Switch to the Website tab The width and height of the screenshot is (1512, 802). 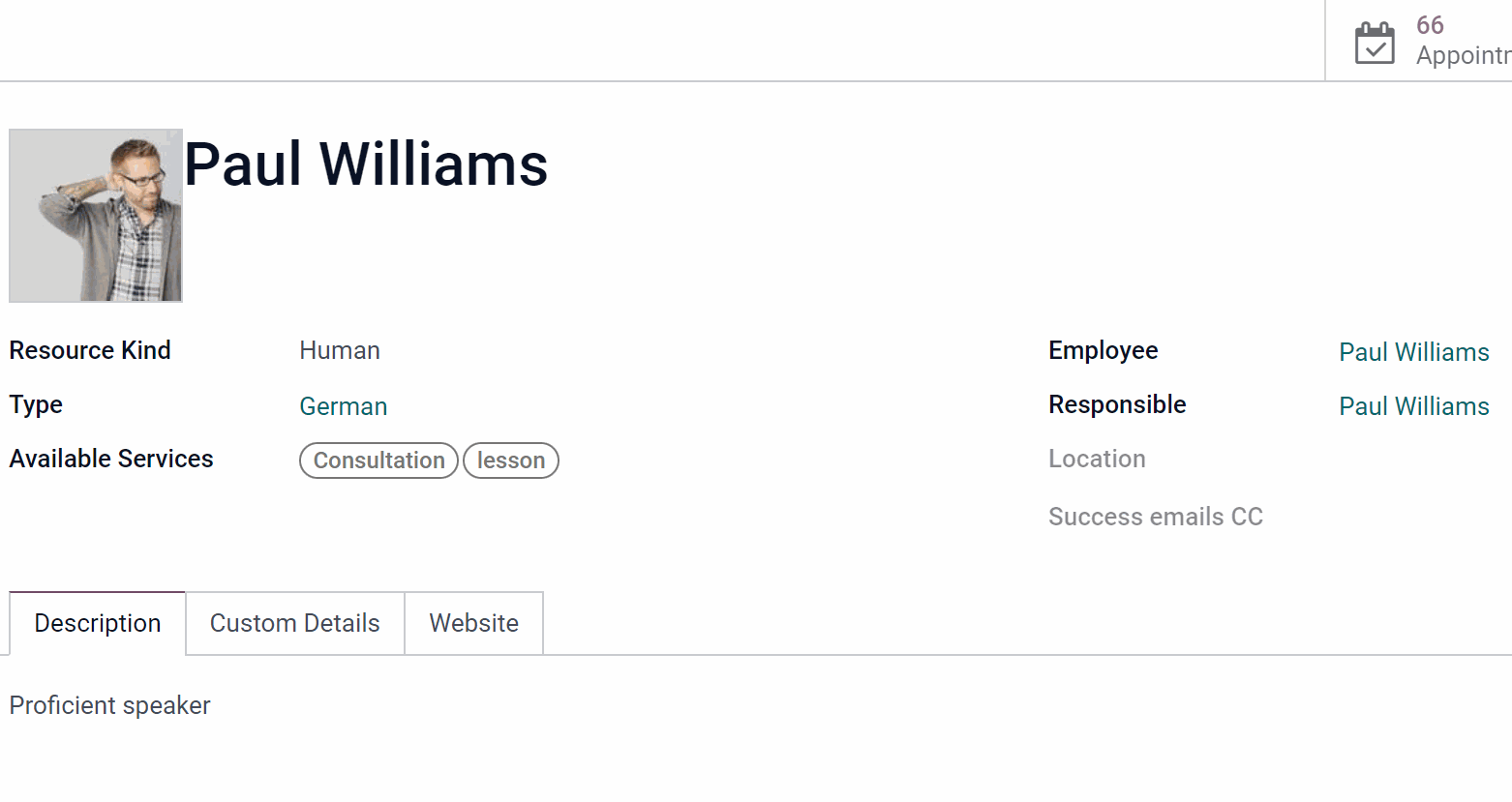click(474, 623)
